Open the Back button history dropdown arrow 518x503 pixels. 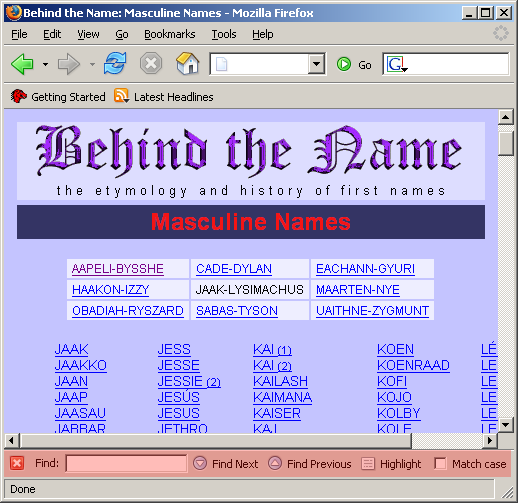point(45,64)
